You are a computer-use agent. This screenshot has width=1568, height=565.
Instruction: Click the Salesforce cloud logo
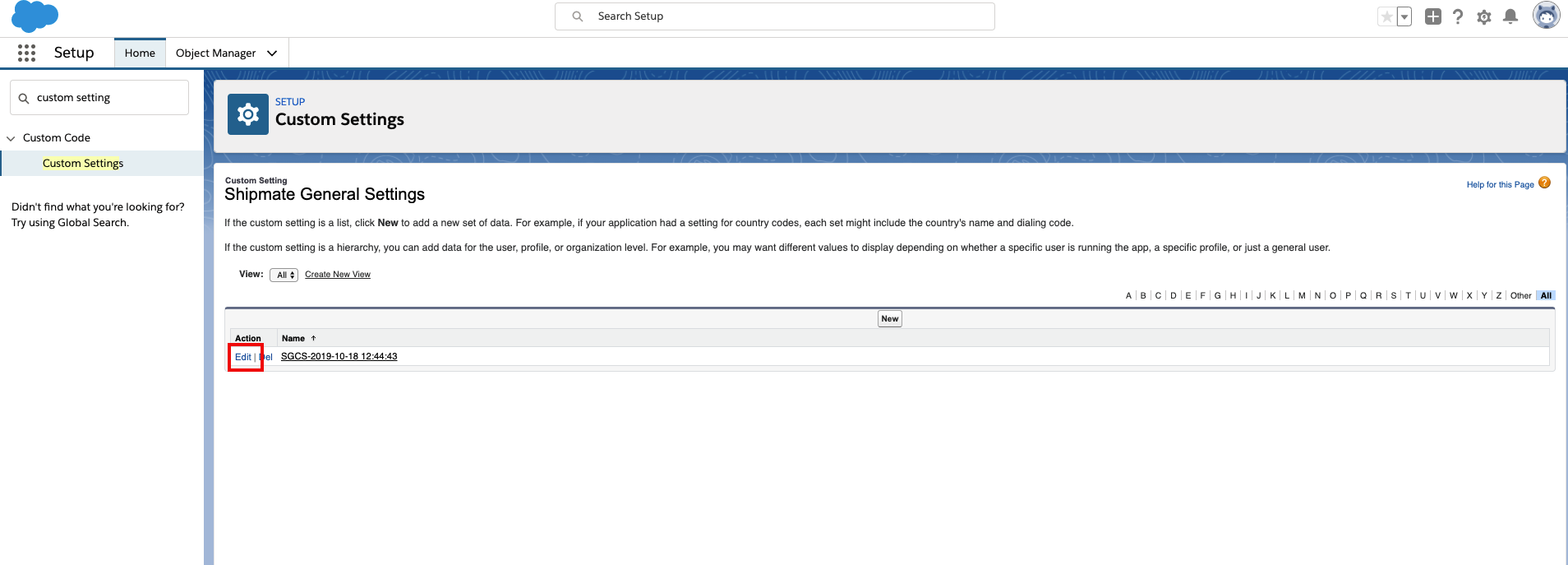[35, 16]
